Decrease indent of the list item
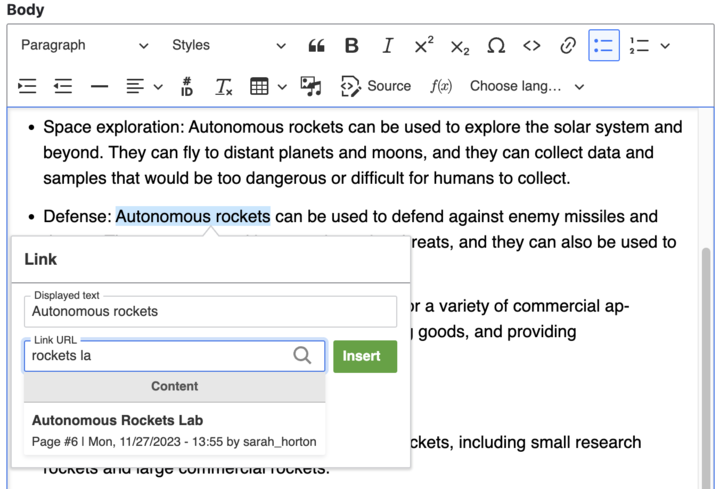 [x=63, y=86]
